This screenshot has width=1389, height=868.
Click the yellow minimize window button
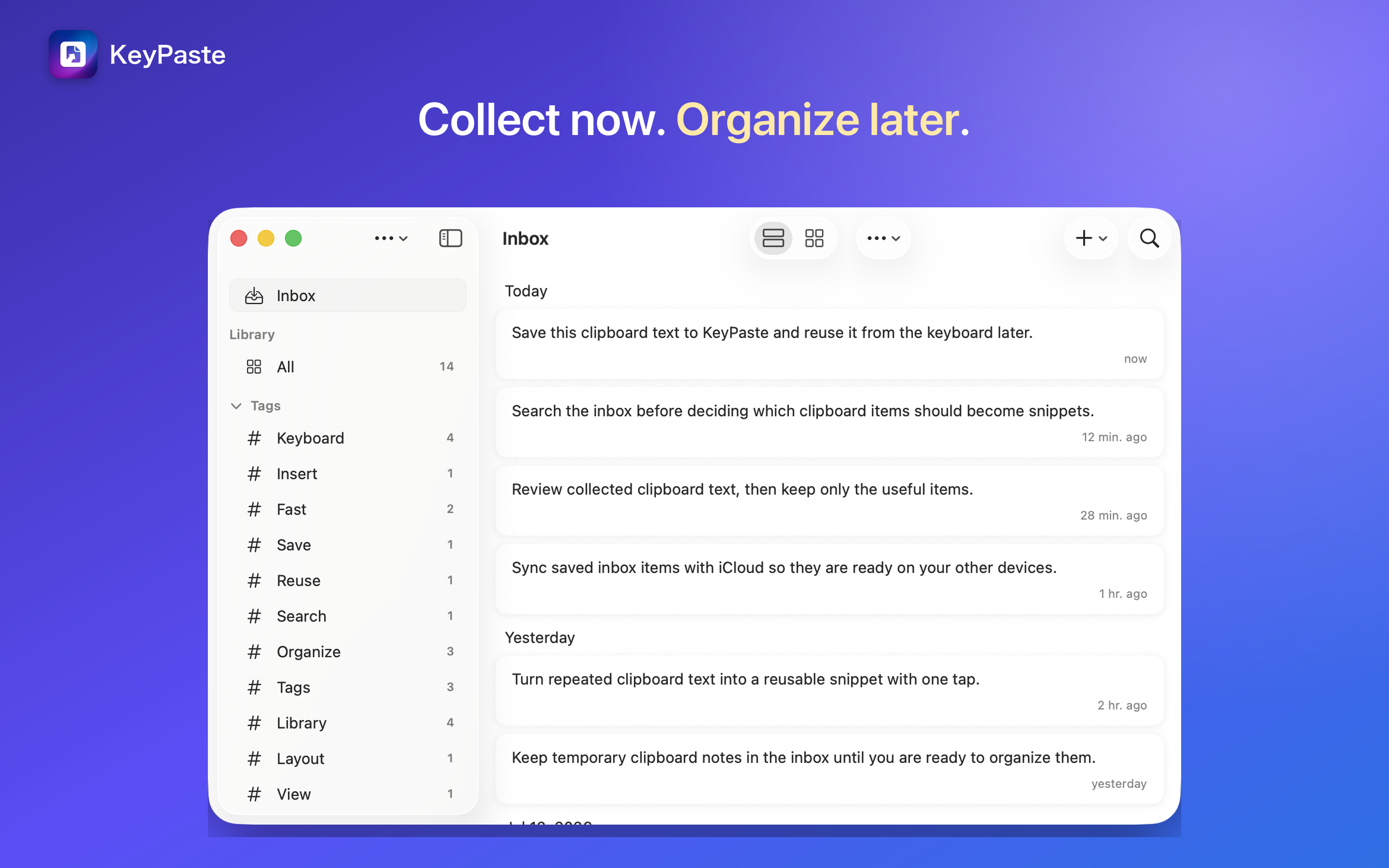(266, 238)
